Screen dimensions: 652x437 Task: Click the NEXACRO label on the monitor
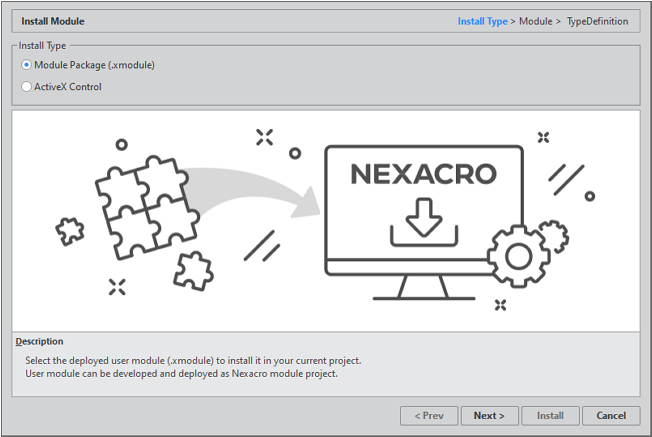423,174
